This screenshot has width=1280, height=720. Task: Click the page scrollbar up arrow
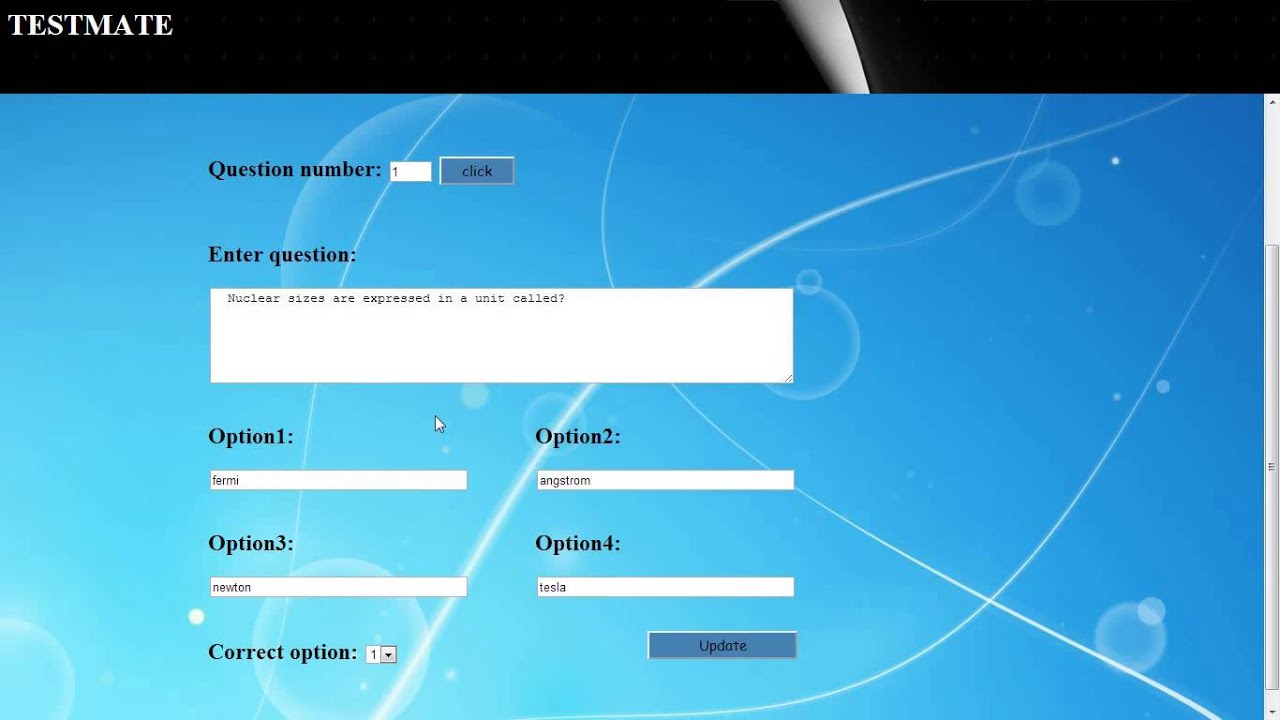click(1272, 101)
